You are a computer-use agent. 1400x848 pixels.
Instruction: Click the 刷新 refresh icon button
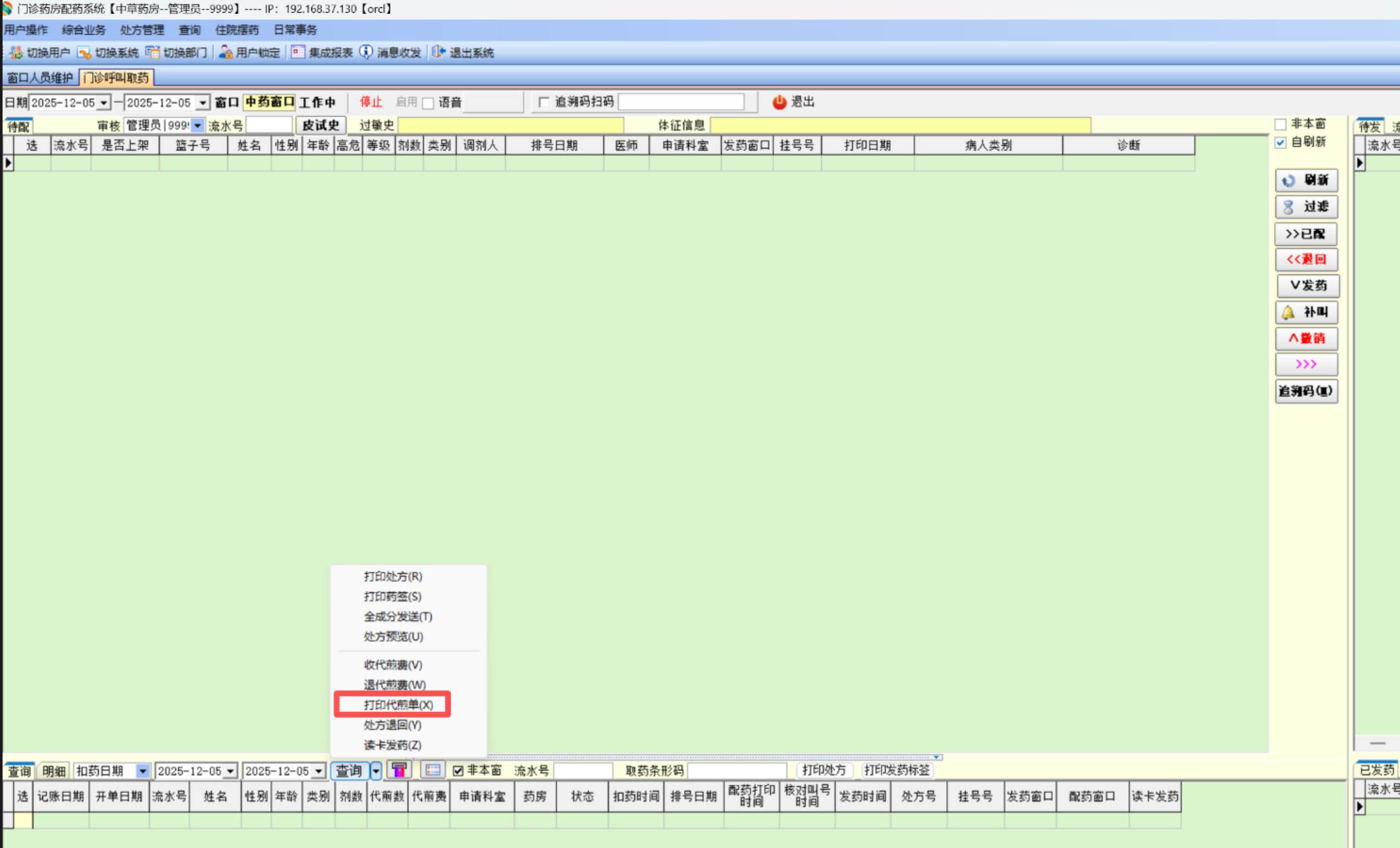coord(1289,181)
